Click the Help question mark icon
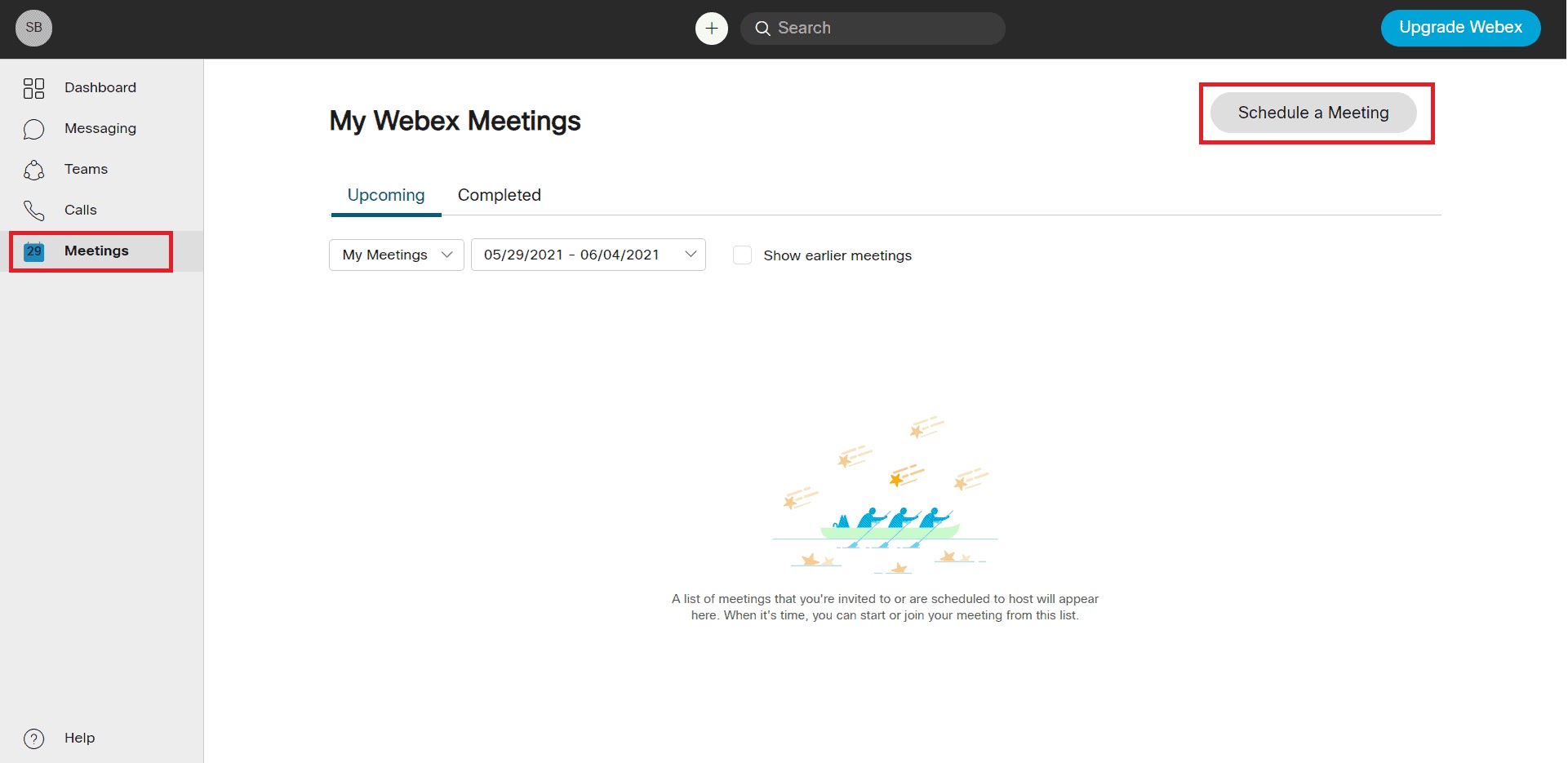 [x=33, y=739]
